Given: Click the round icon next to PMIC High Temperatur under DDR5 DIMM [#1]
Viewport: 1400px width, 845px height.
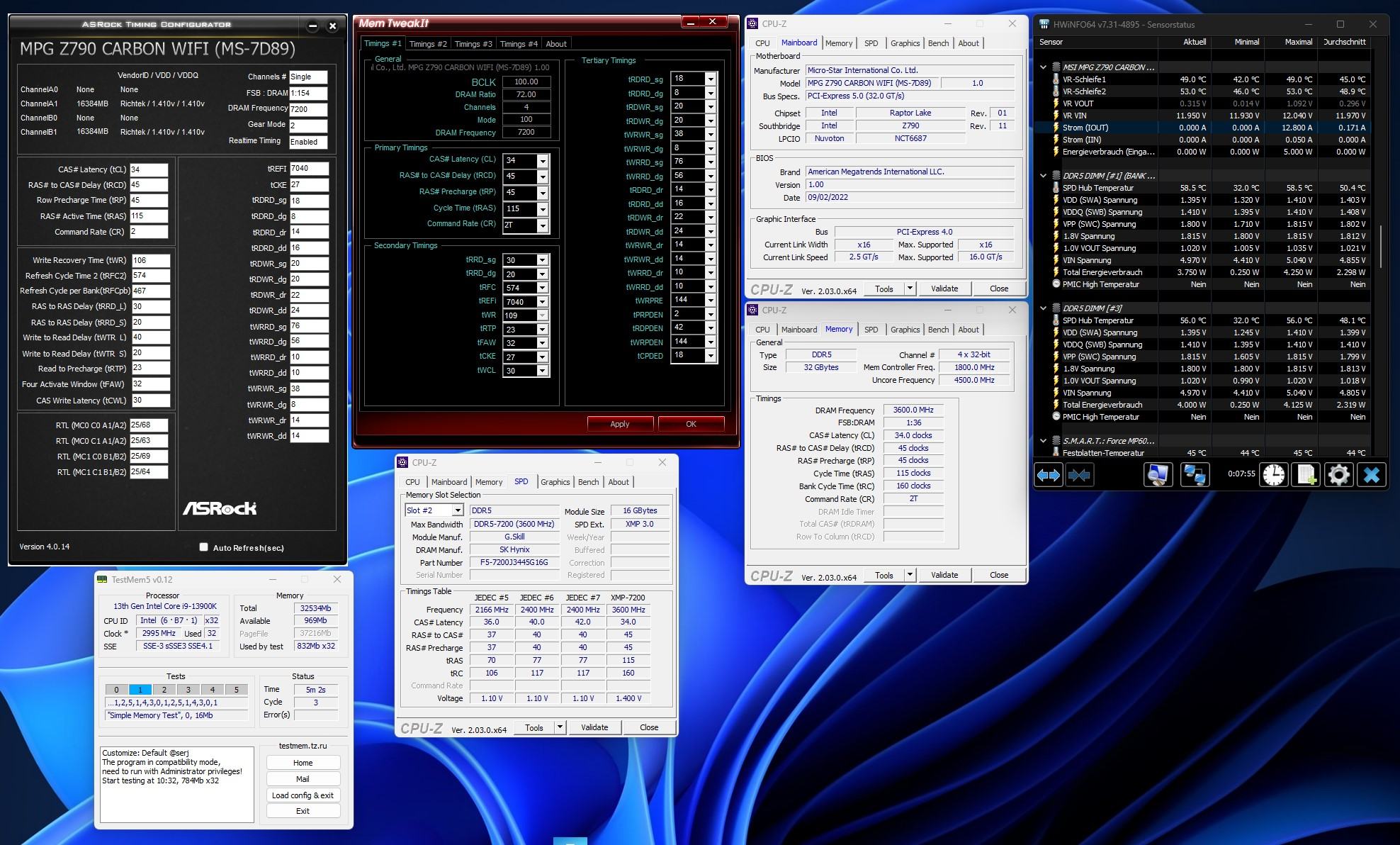Looking at the screenshot, I should point(1056,284).
